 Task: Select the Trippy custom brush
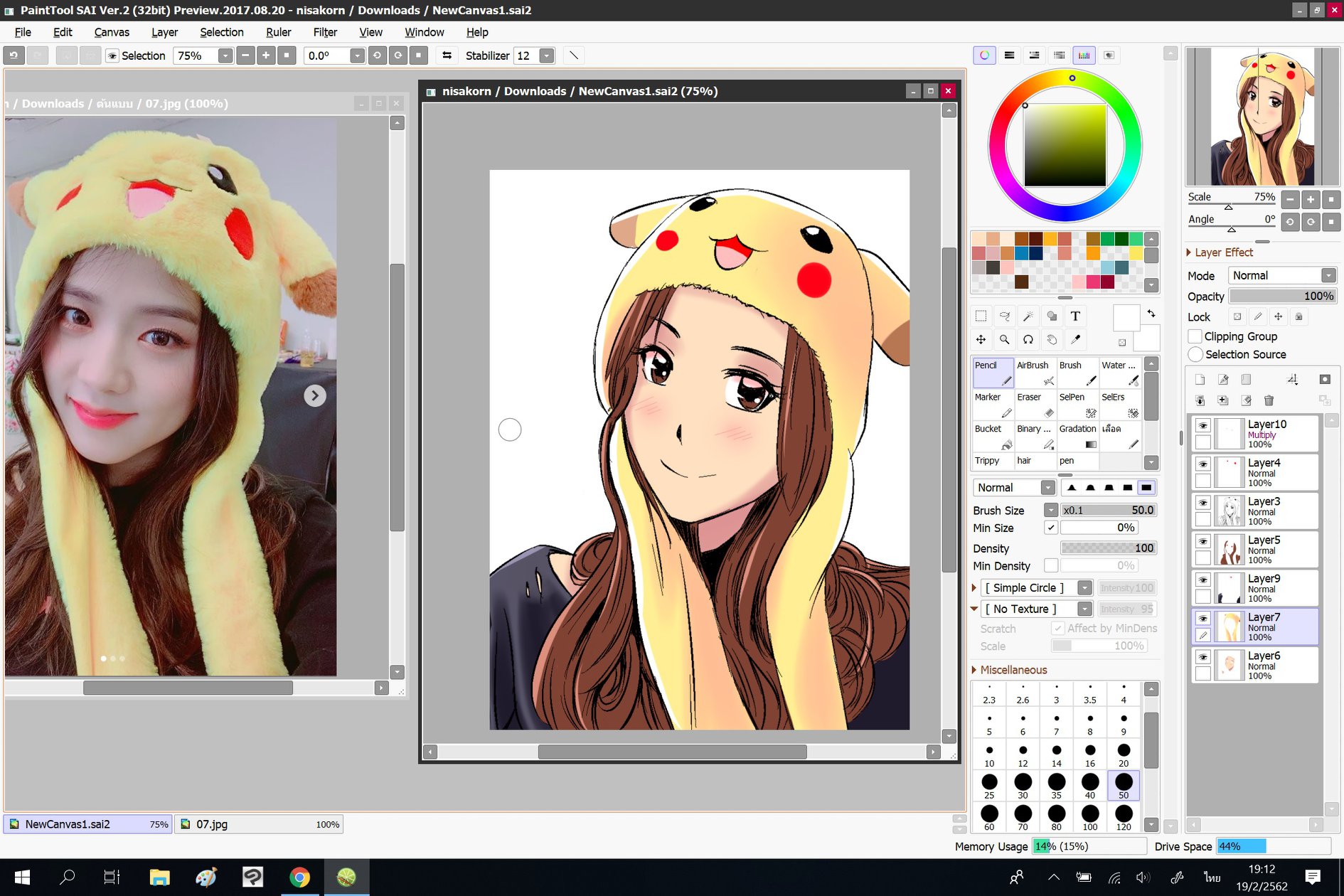(x=993, y=461)
